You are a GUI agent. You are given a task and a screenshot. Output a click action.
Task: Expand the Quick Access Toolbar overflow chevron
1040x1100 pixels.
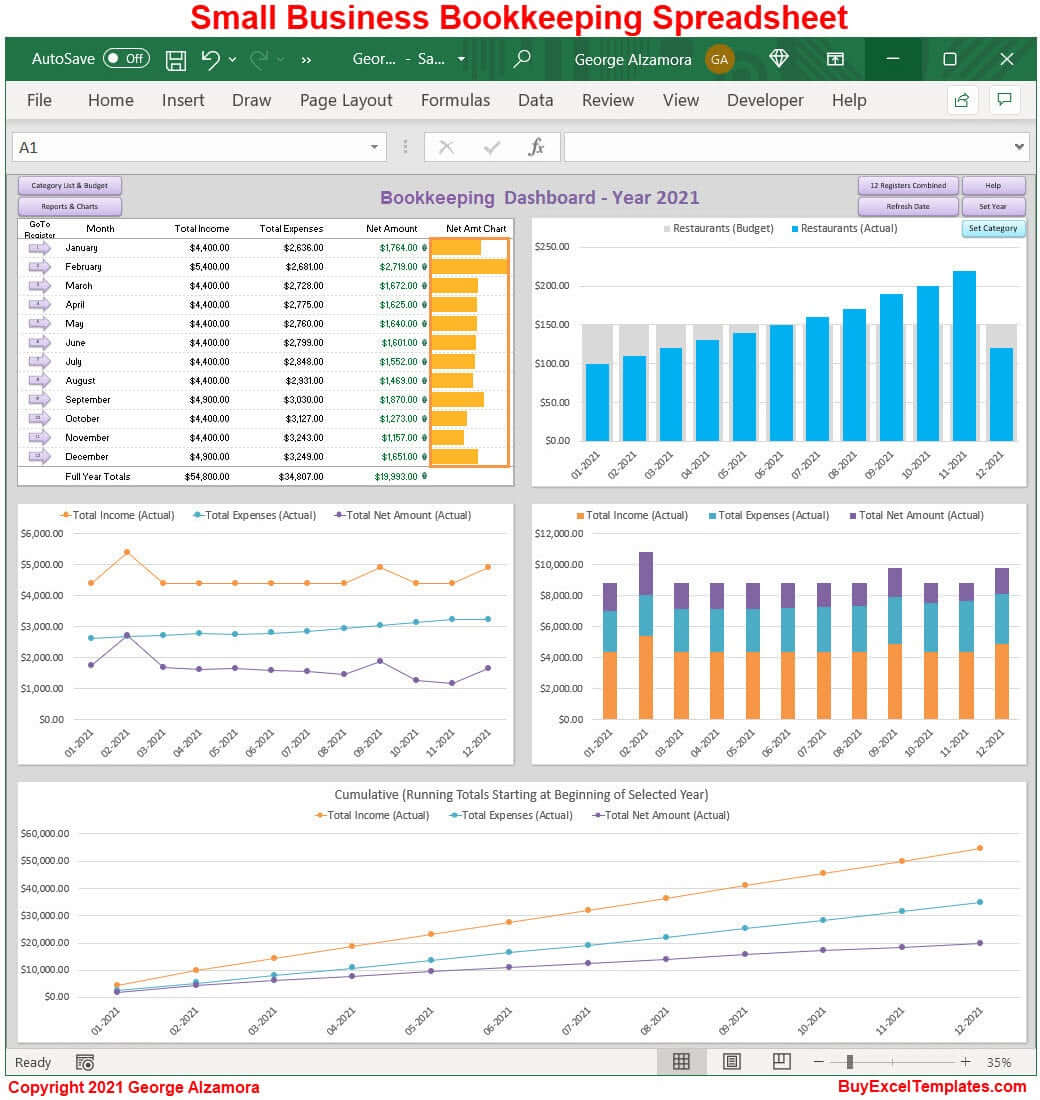point(306,60)
